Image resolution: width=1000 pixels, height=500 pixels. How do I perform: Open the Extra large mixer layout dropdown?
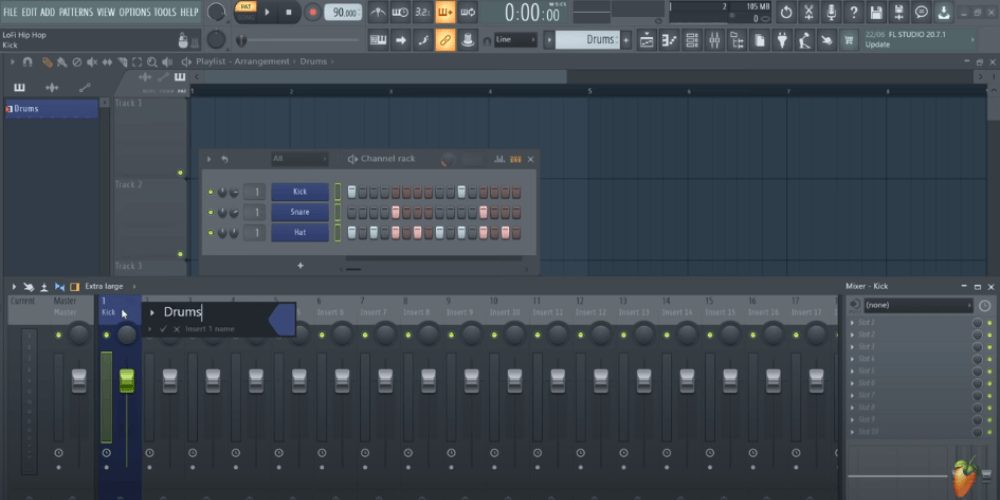pos(108,286)
